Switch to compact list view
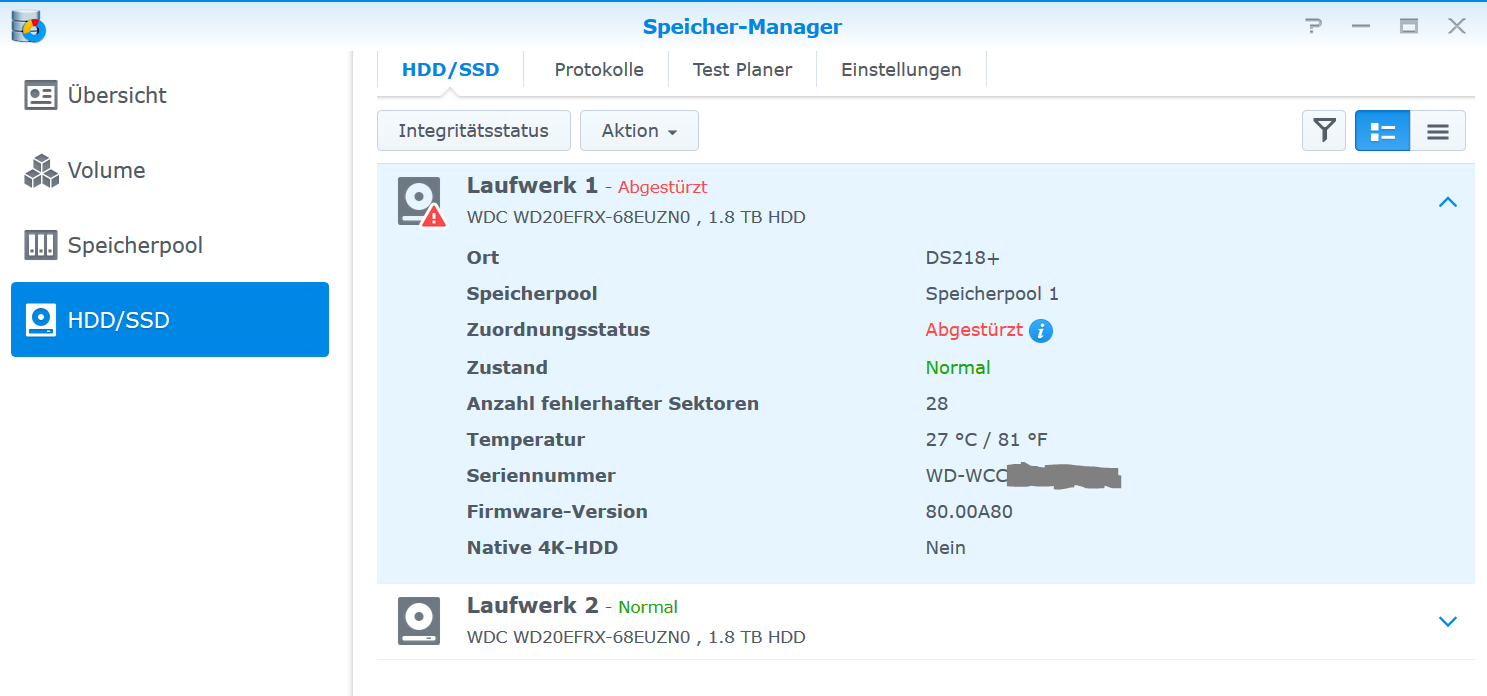Viewport: 1487px width, 696px height. click(x=1438, y=131)
